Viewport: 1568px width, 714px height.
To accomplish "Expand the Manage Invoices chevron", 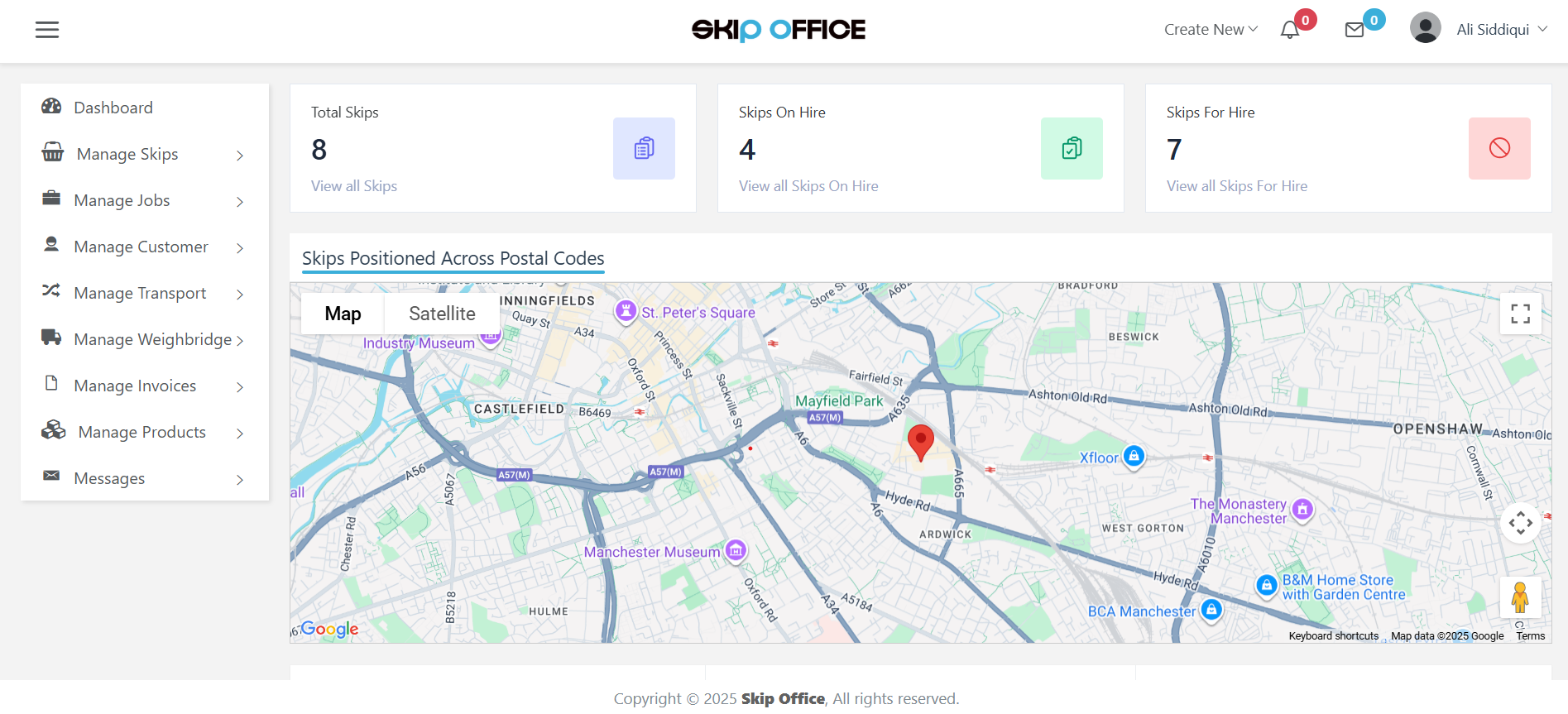I will tap(240, 387).
